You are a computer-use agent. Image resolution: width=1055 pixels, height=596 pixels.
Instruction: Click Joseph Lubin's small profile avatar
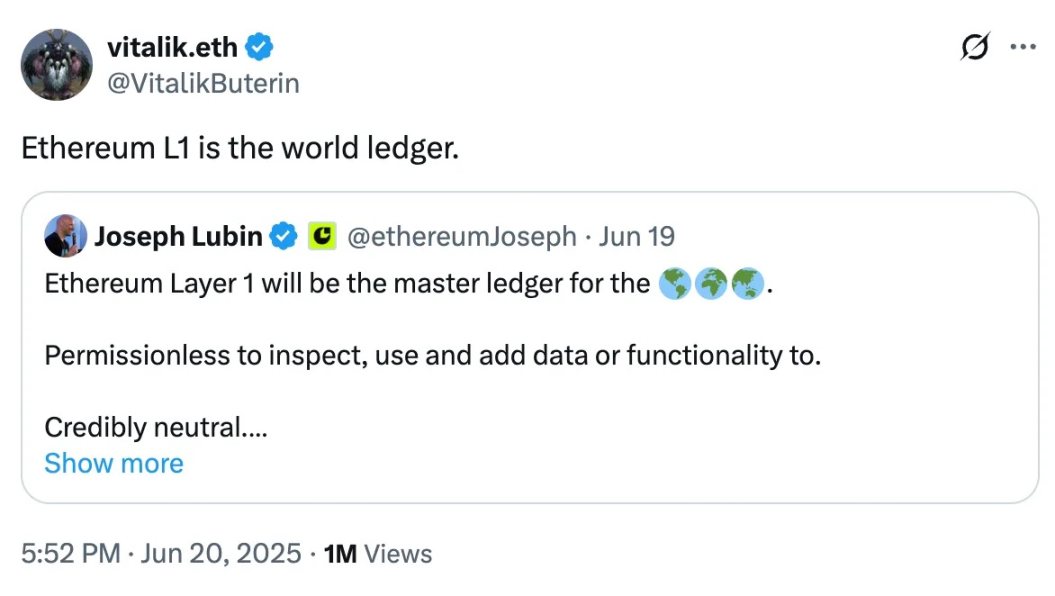[x=64, y=237]
